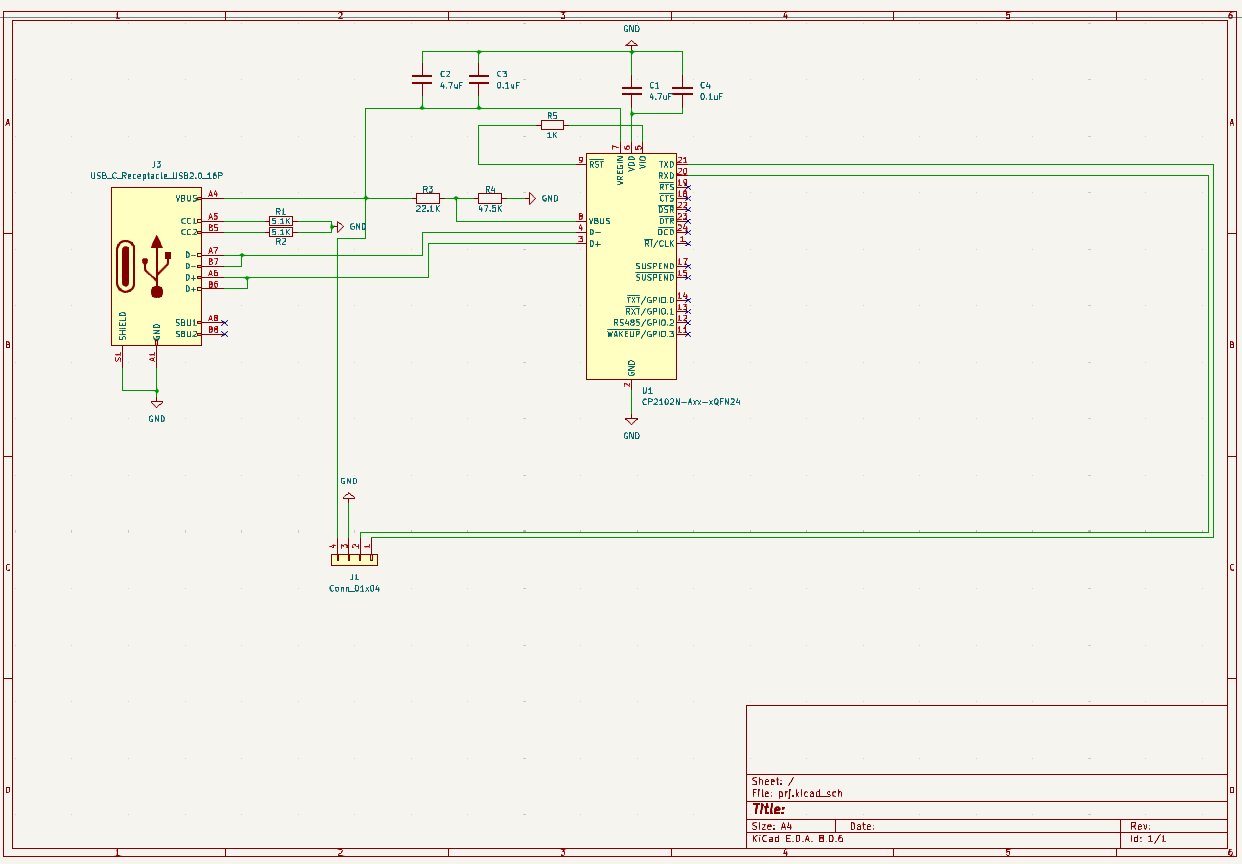Select resistor R1 on the CC1 line
1242x864 pixels.
pyautogui.click(x=281, y=221)
